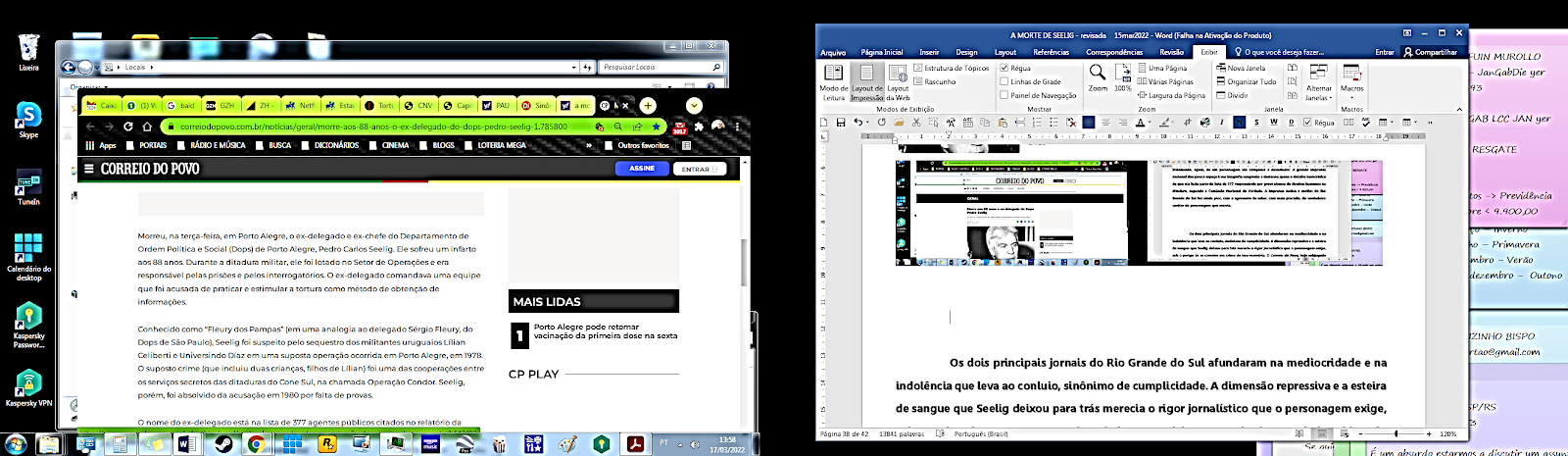Switch to the Design tab

[x=966, y=52]
